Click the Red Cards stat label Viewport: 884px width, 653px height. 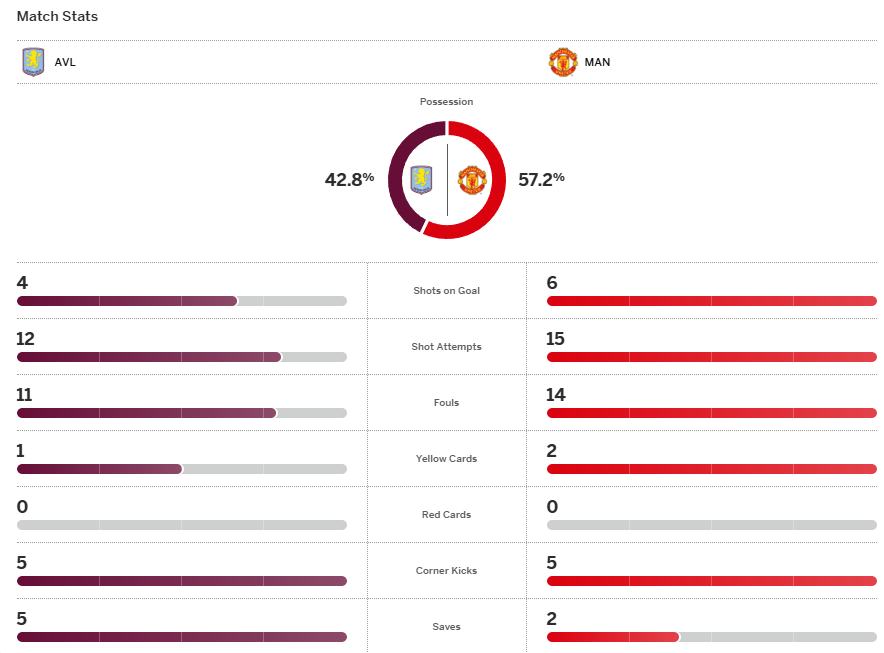click(446, 515)
